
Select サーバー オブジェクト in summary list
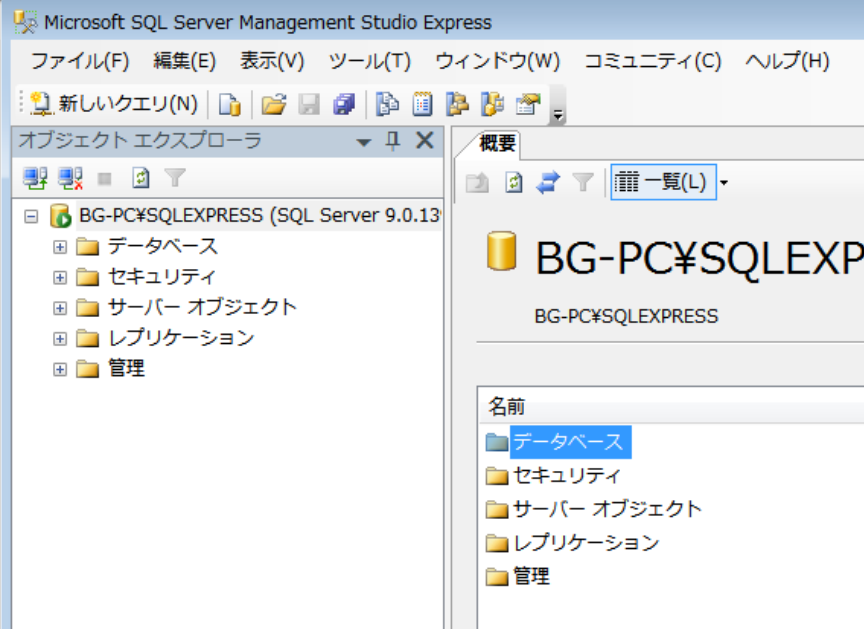[607, 509]
